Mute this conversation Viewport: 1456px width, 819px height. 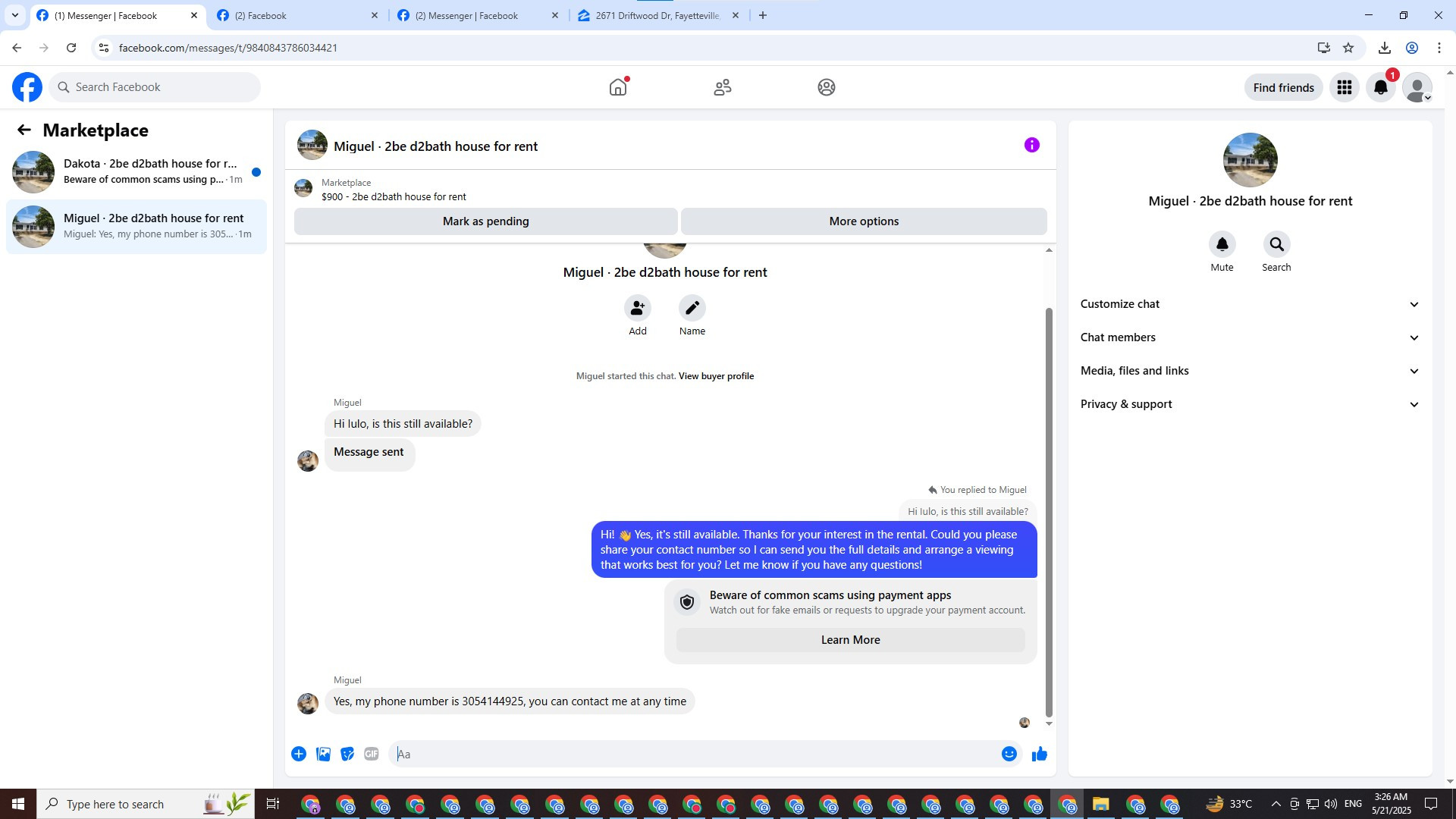tap(1222, 244)
